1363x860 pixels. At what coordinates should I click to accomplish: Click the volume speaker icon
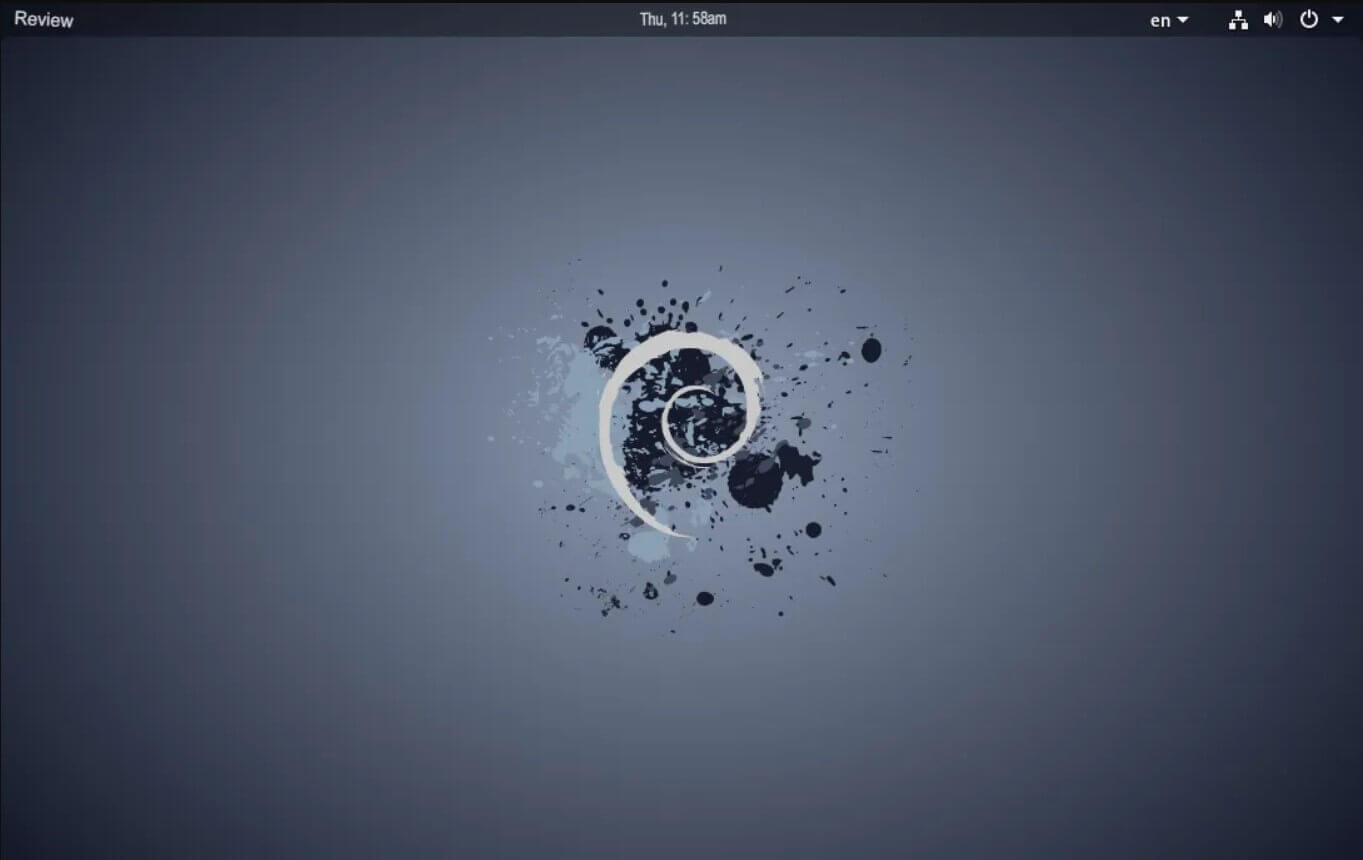click(x=1273, y=19)
